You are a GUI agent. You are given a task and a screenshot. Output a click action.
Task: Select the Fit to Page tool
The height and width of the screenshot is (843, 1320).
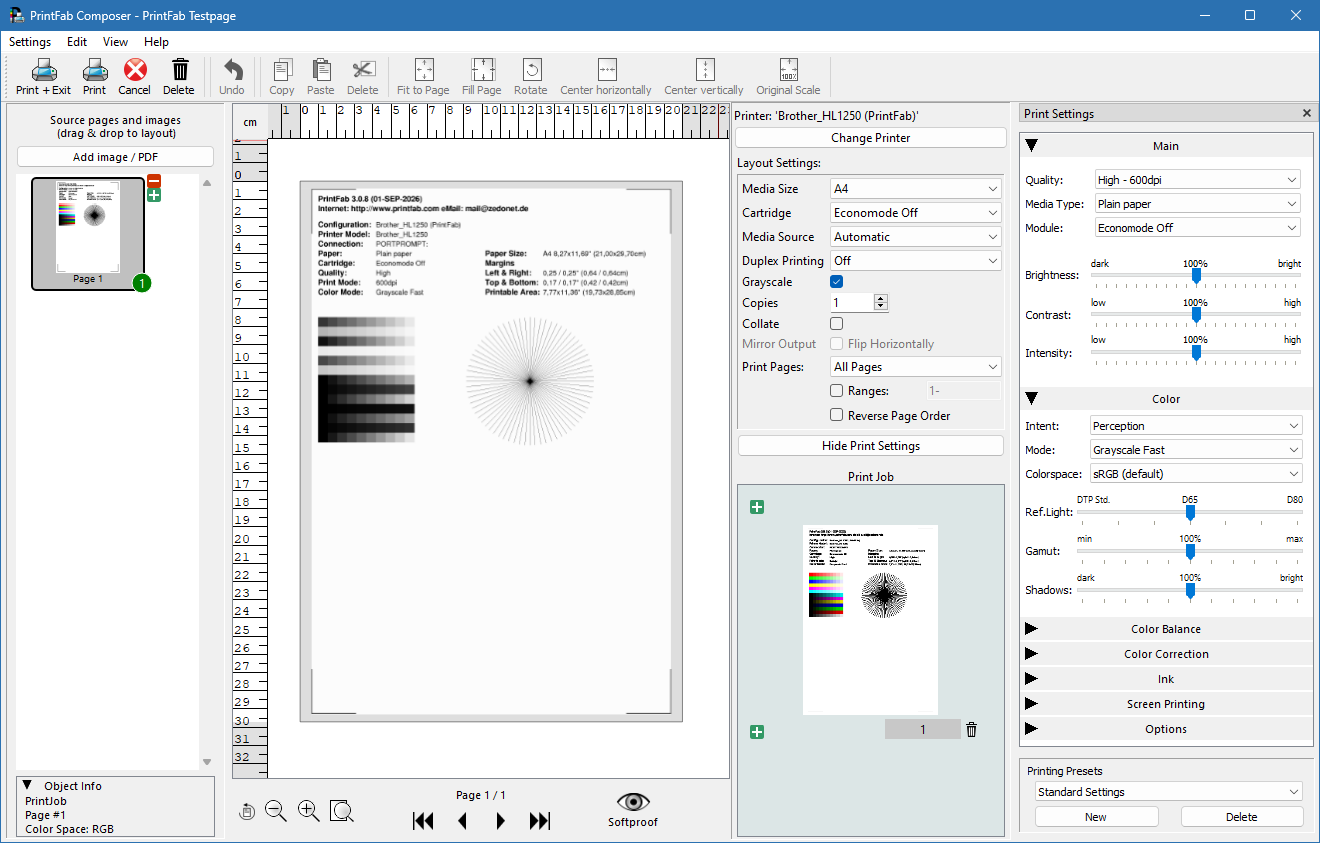pos(423,77)
